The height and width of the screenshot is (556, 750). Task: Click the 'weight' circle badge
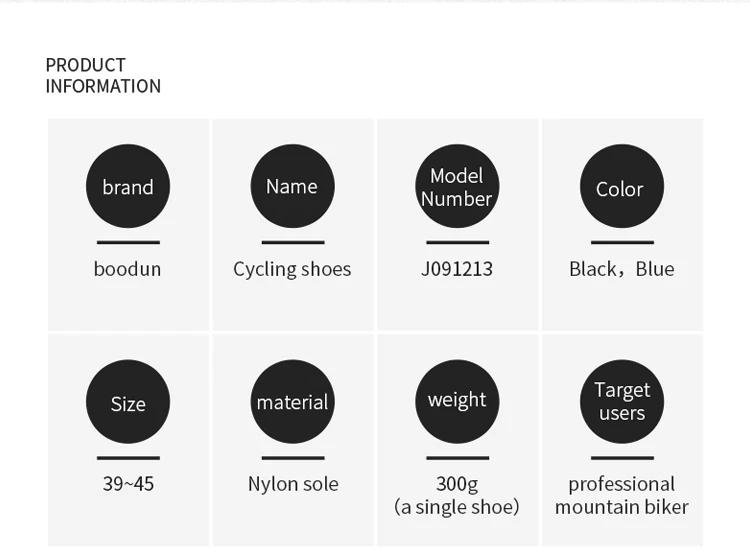[457, 401]
